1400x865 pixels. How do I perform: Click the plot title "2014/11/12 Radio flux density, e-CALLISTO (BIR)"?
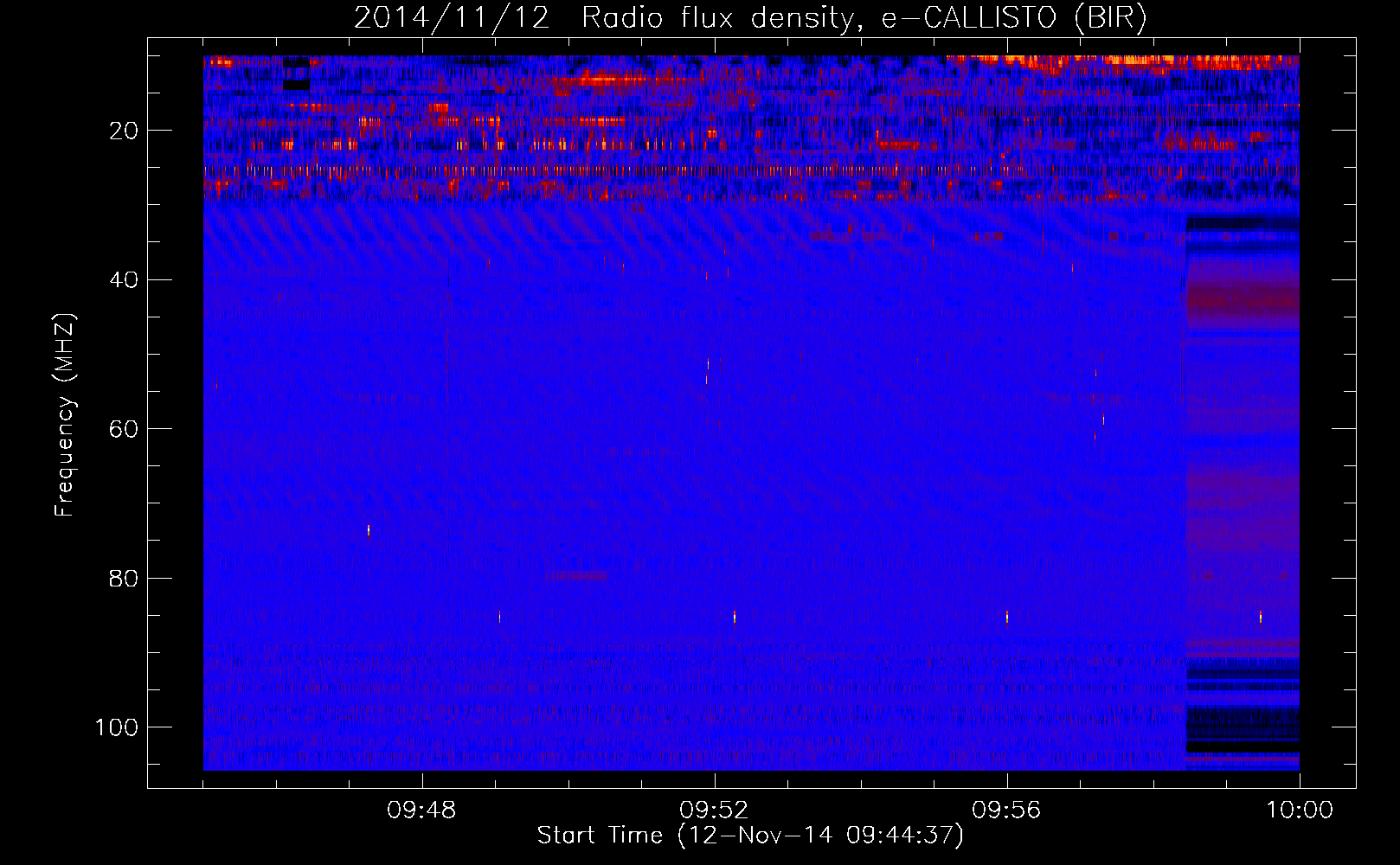[750, 18]
